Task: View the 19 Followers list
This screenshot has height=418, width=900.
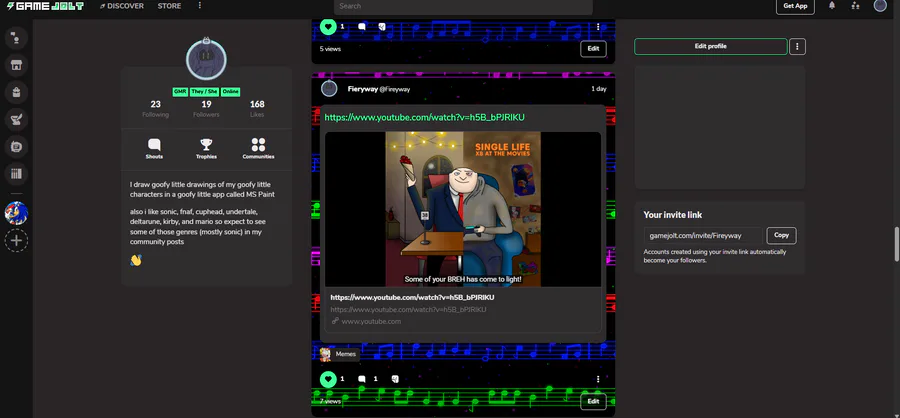Action: [206, 108]
